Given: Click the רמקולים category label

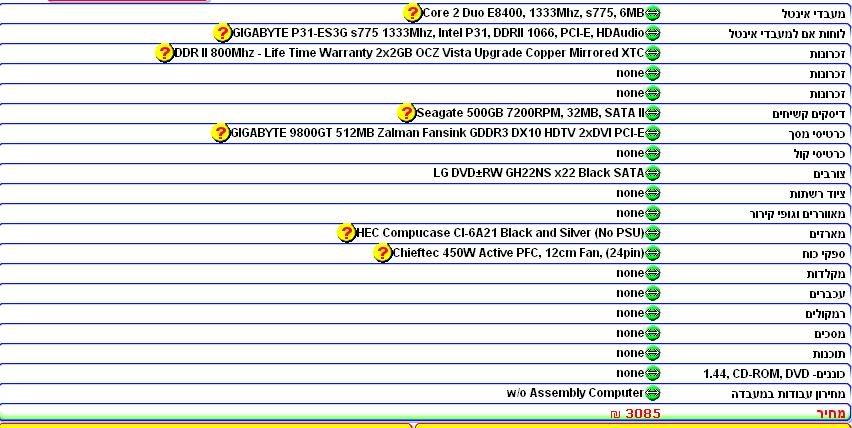Looking at the screenshot, I should tap(826, 314).
